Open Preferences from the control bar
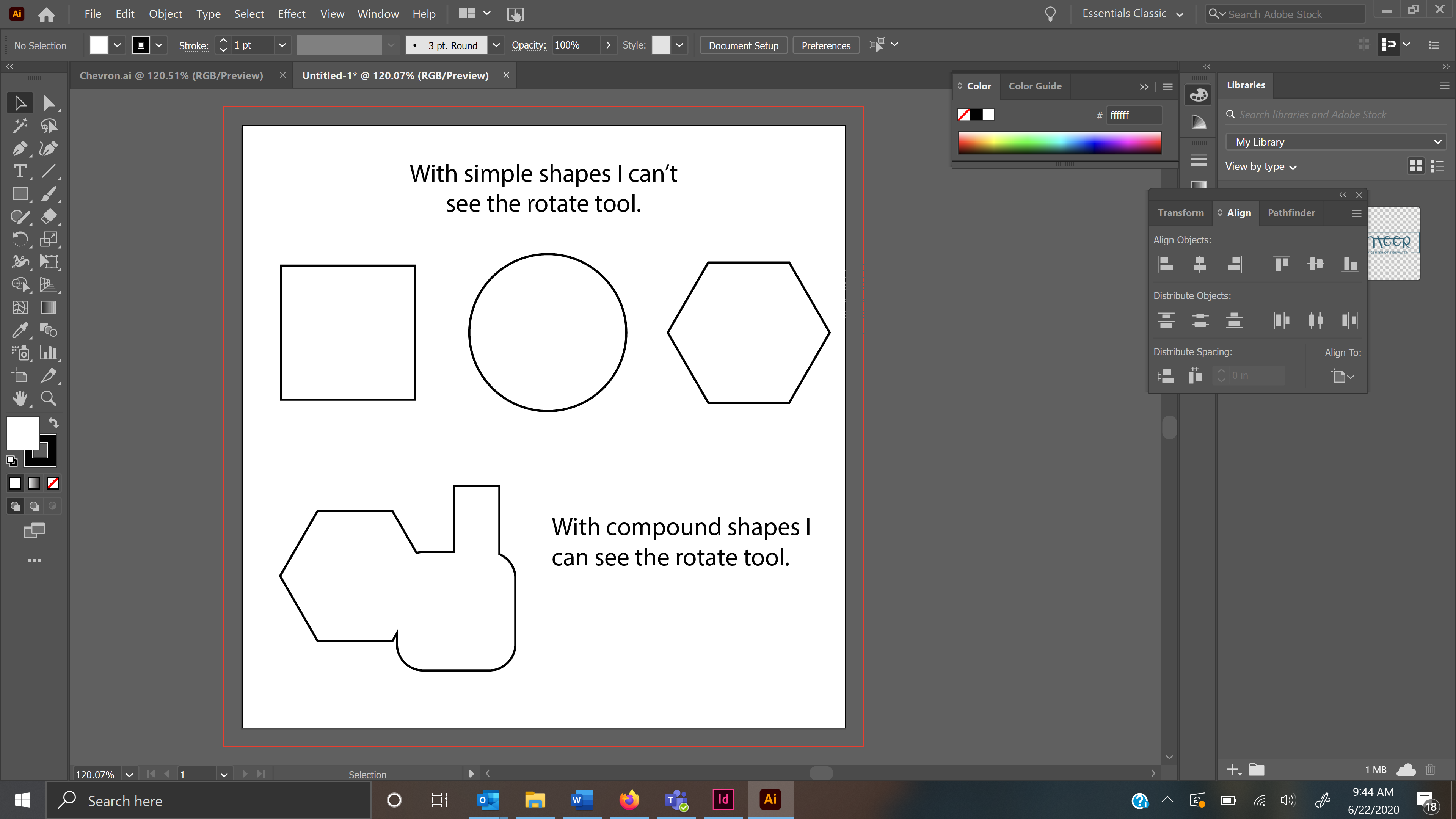The height and width of the screenshot is (819, 1456). [825, 45]
